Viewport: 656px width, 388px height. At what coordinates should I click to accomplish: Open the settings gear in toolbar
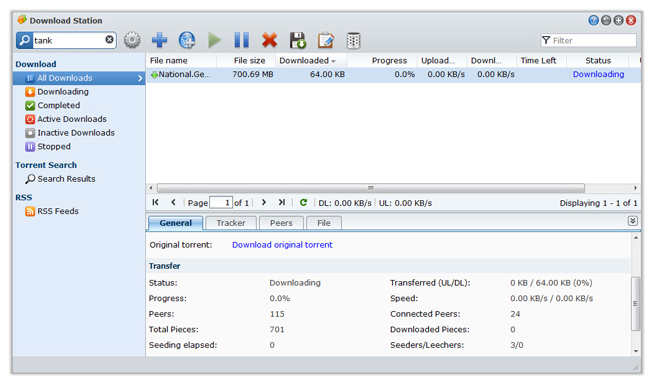(132, 40)
